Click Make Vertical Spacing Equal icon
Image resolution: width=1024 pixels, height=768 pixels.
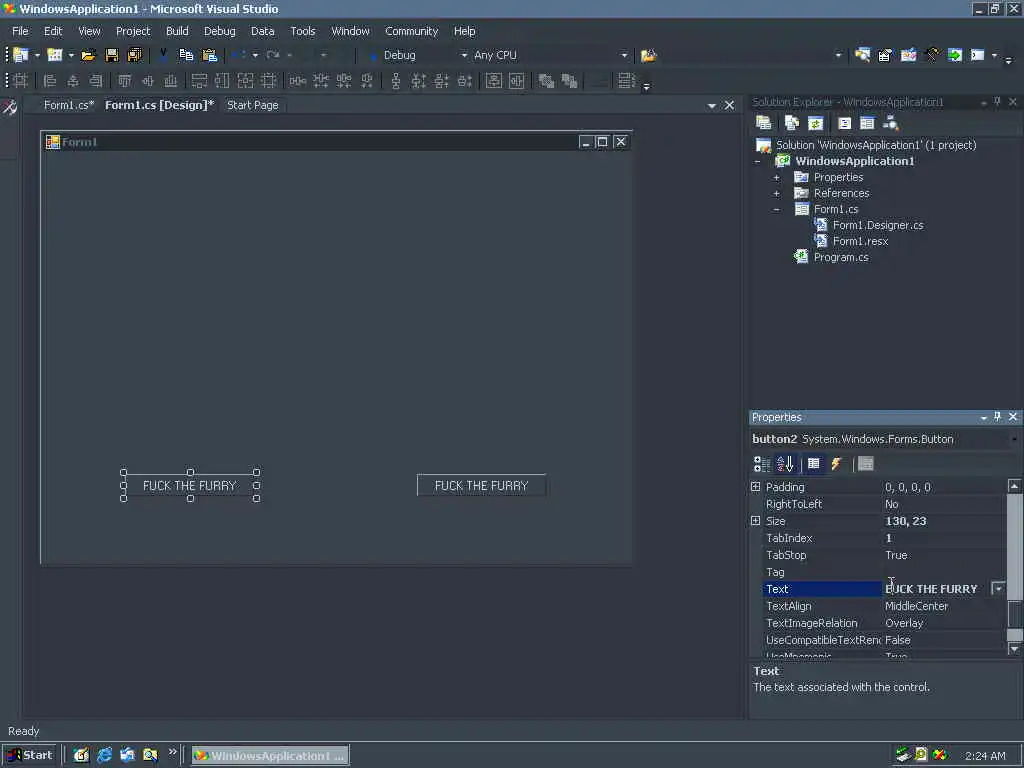point(396,81)
